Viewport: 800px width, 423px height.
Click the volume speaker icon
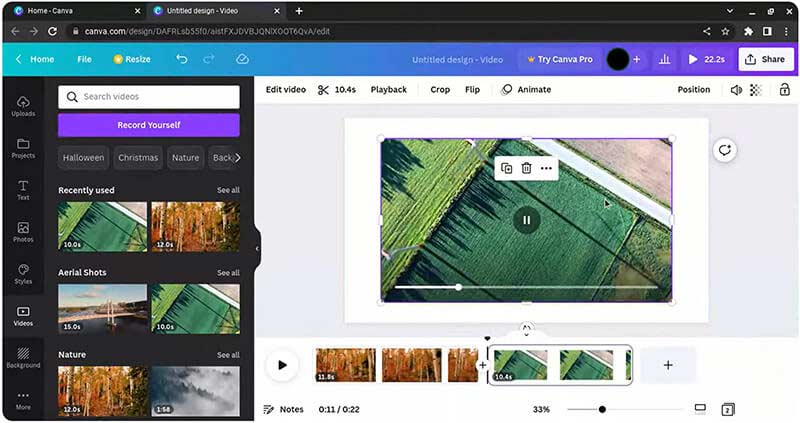(736, 89)
